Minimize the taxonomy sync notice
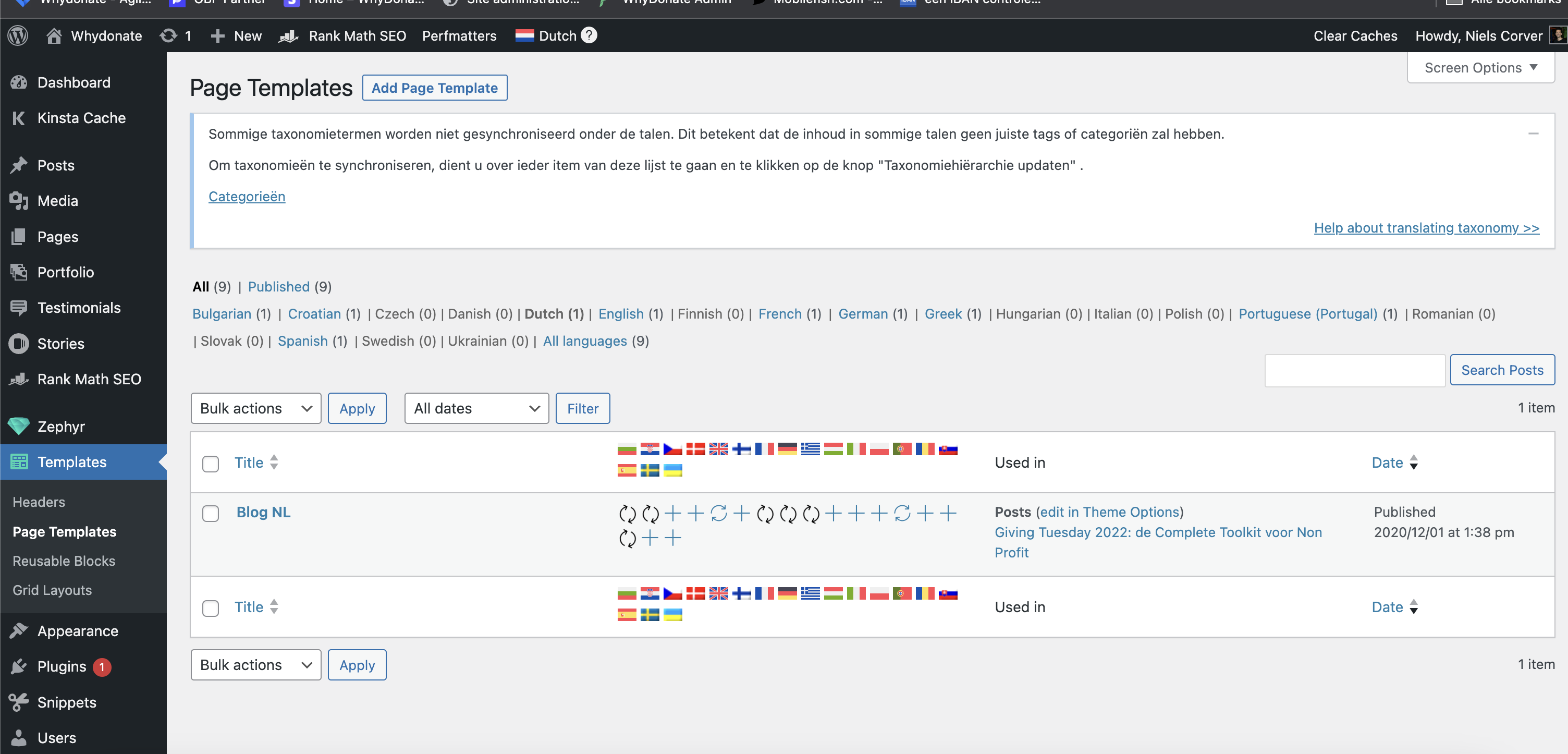 1533,133
